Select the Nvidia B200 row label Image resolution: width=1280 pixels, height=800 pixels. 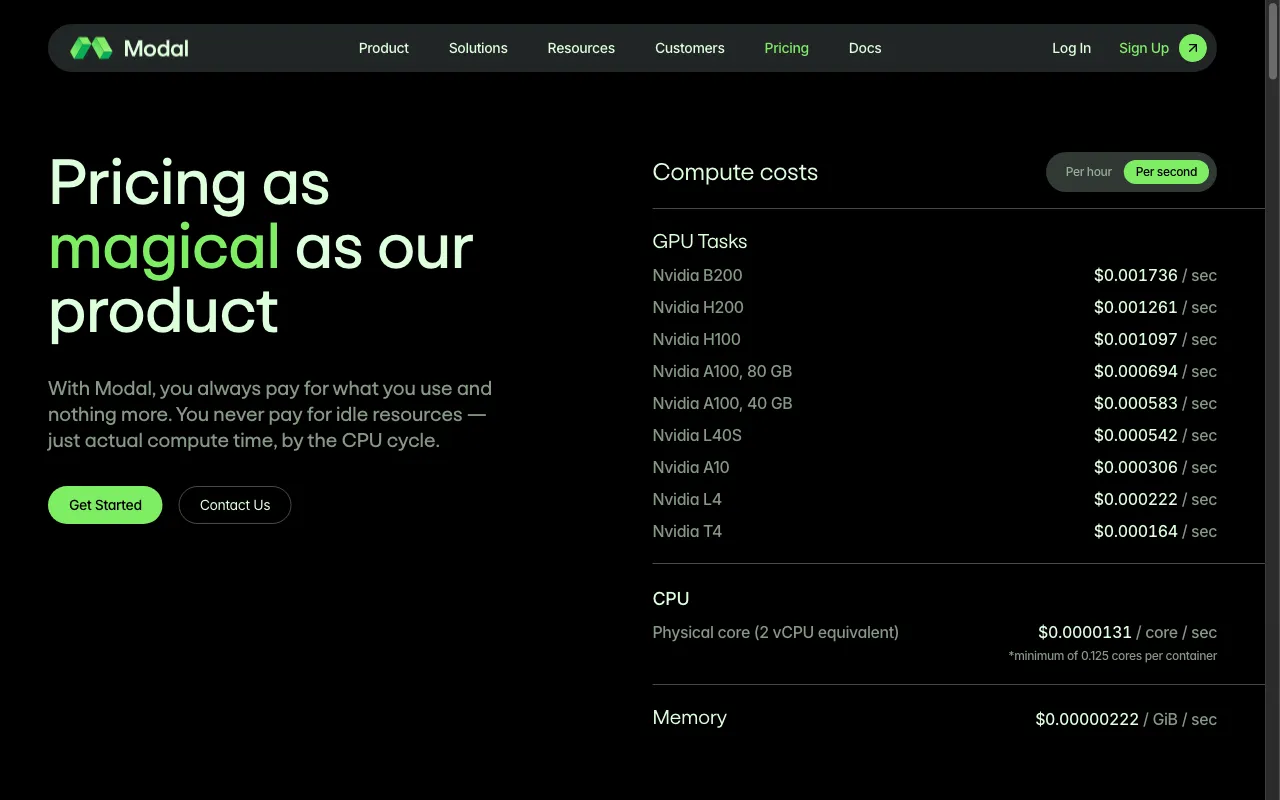(698, 275)
